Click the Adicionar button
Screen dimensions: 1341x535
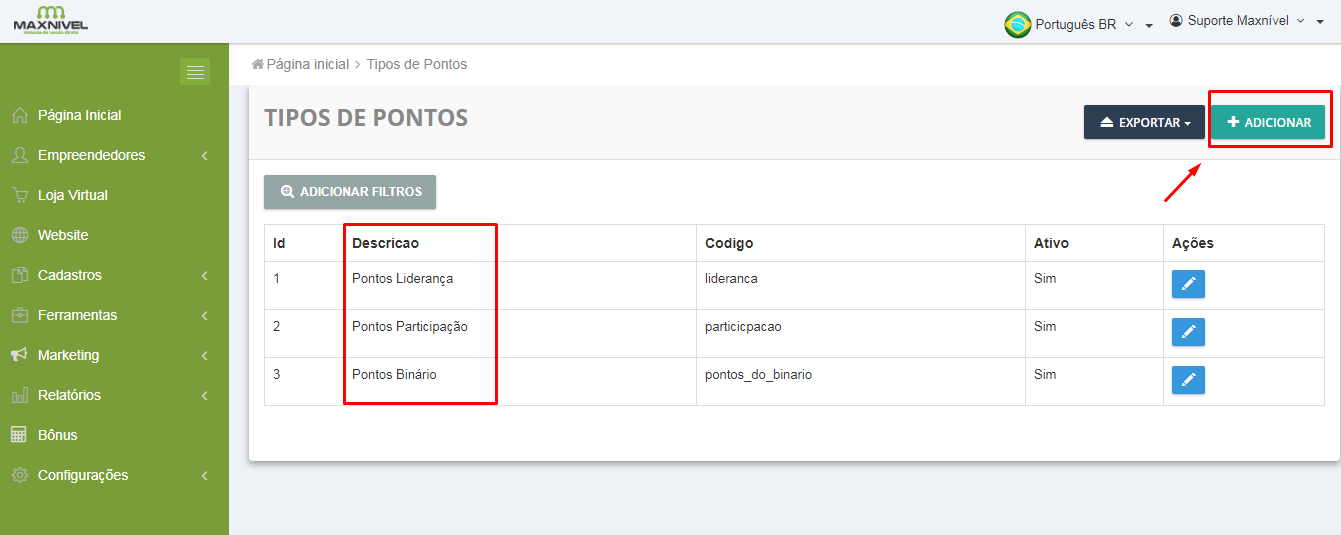tap(1268, 123)
